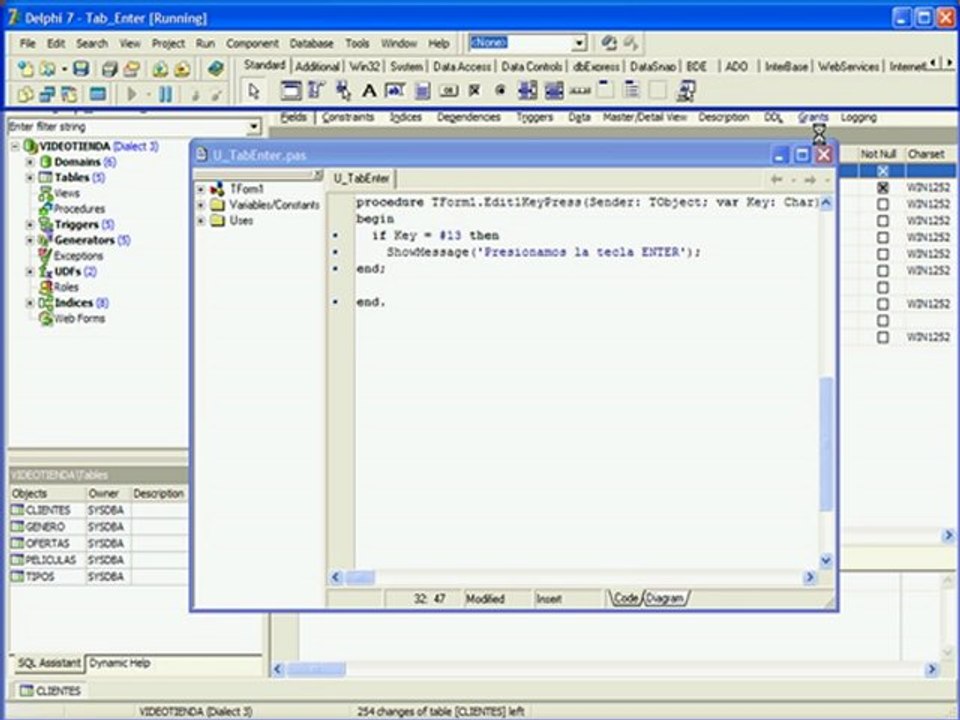Image resolution: width=960 pixels, height=720 pixels.
Task: Open the filter string dropdown
Action: click(253, 127)
